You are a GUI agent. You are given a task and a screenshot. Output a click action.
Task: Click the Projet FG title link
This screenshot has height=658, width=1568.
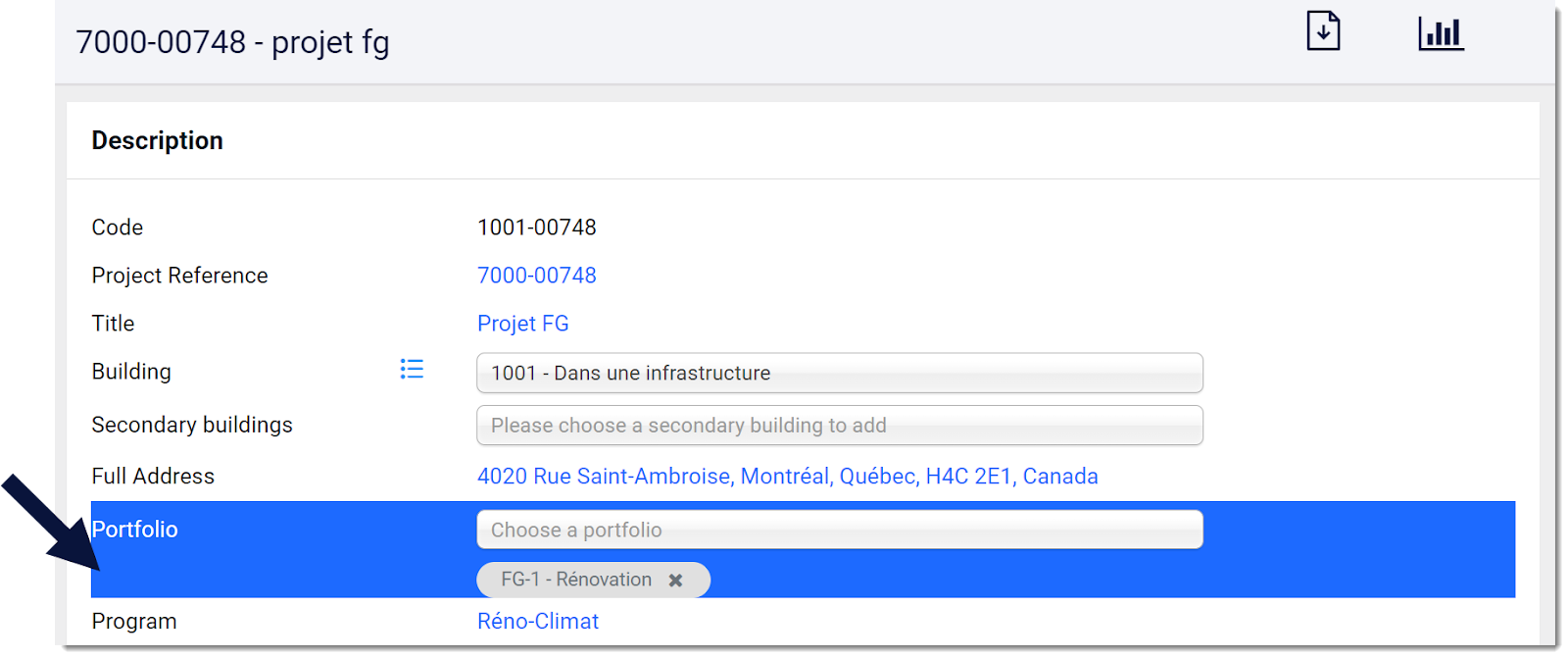pyautogui.click(x=523, y=324)
